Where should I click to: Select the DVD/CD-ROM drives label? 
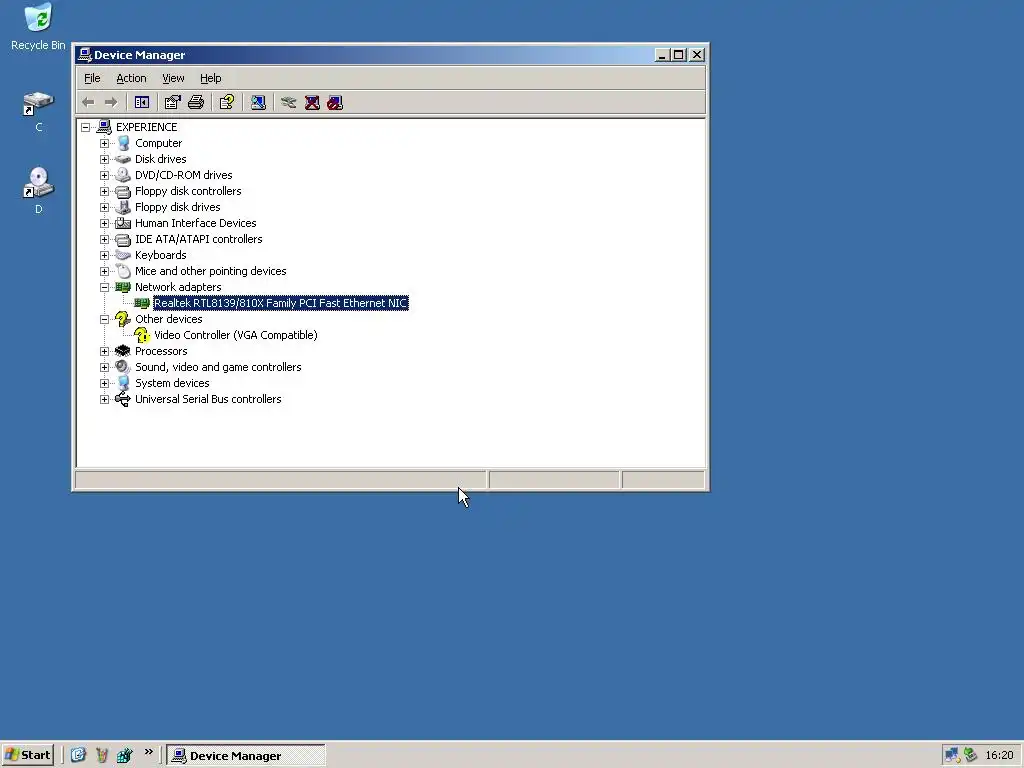[x=184, y=175]
